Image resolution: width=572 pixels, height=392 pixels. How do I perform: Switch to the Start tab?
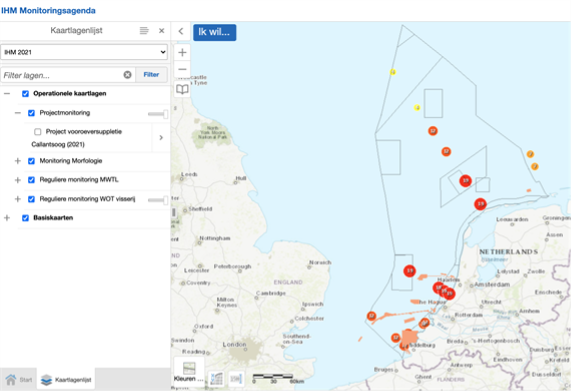tap(19, 380)
